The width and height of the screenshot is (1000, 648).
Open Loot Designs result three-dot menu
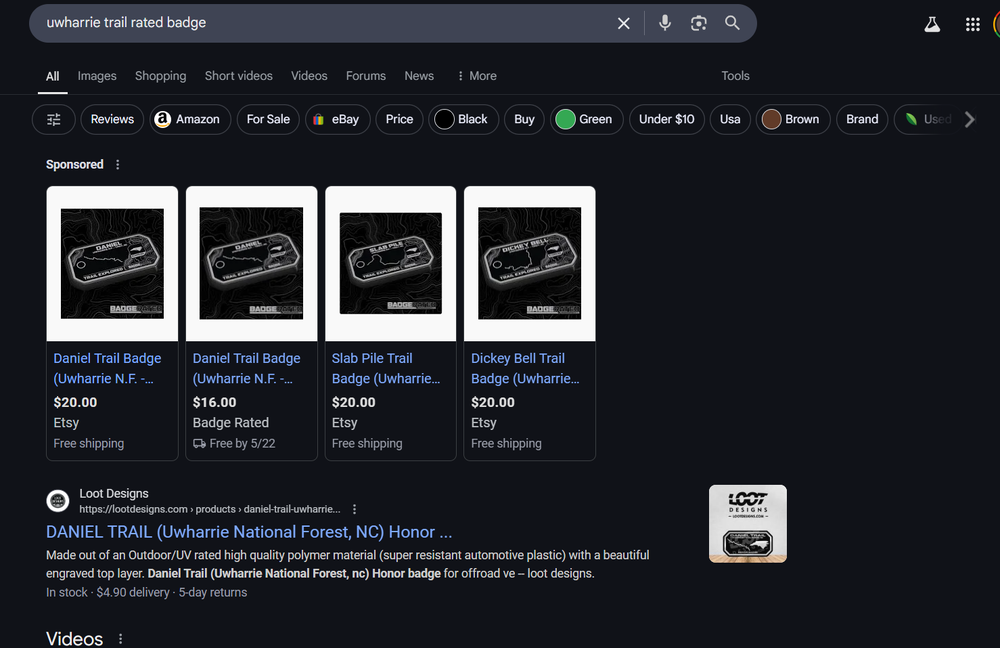[x=355, y=509]
